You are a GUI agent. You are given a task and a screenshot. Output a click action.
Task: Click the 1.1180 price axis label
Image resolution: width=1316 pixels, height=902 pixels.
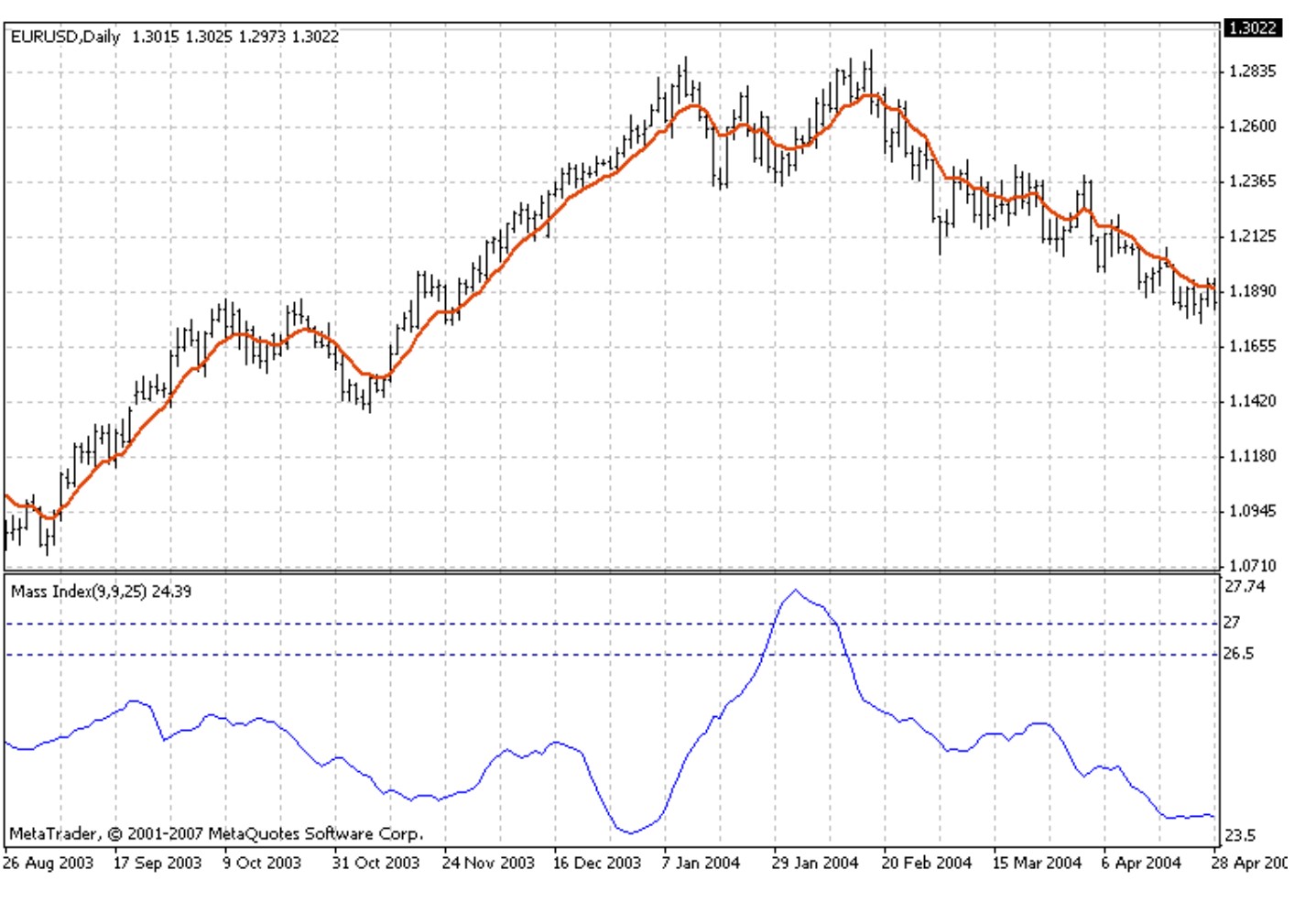(1252, 456)
